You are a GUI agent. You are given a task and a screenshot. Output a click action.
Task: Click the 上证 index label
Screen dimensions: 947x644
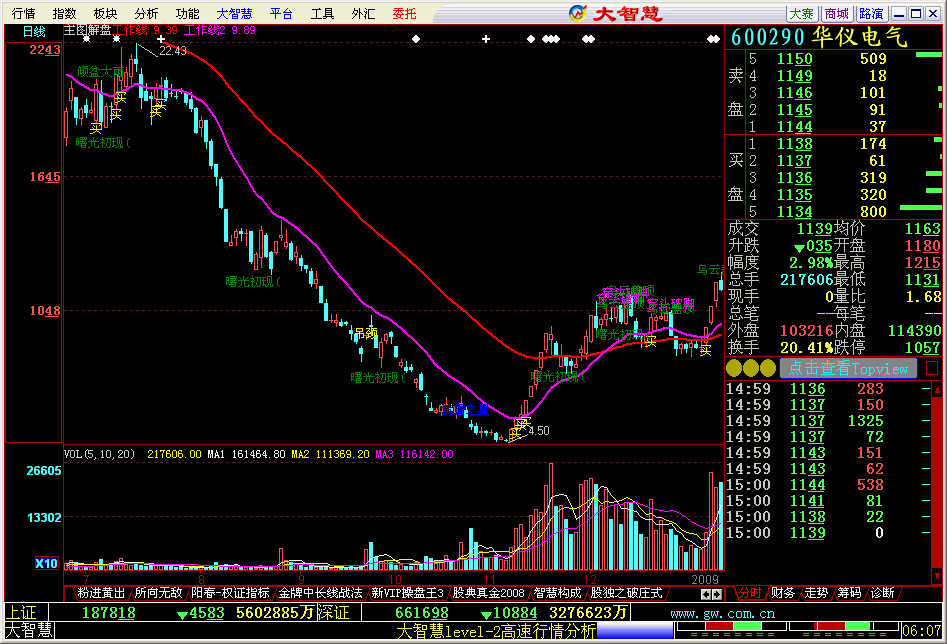22,613
